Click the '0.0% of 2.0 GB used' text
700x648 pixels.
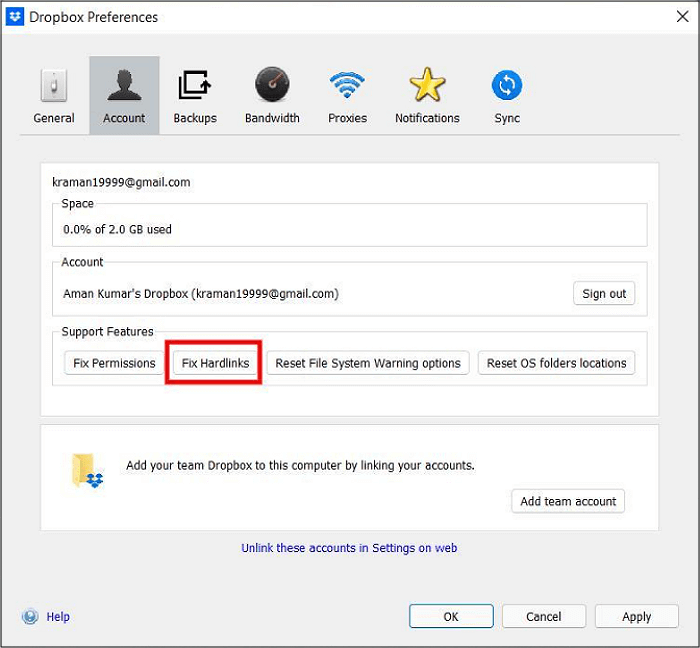coord(117,229)
